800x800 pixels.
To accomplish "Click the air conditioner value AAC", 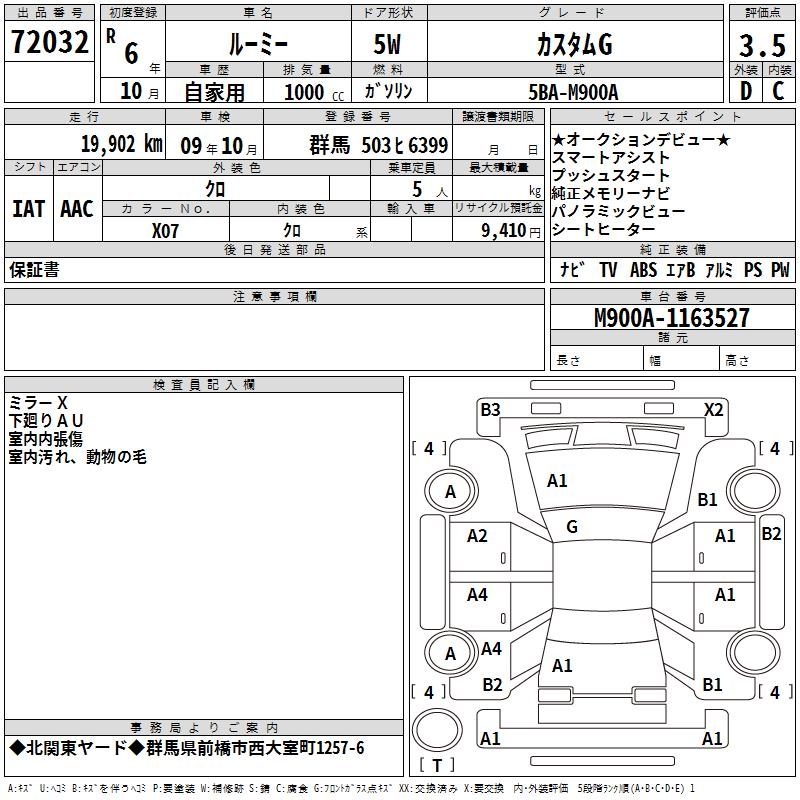I will click(x=77, y=209).
